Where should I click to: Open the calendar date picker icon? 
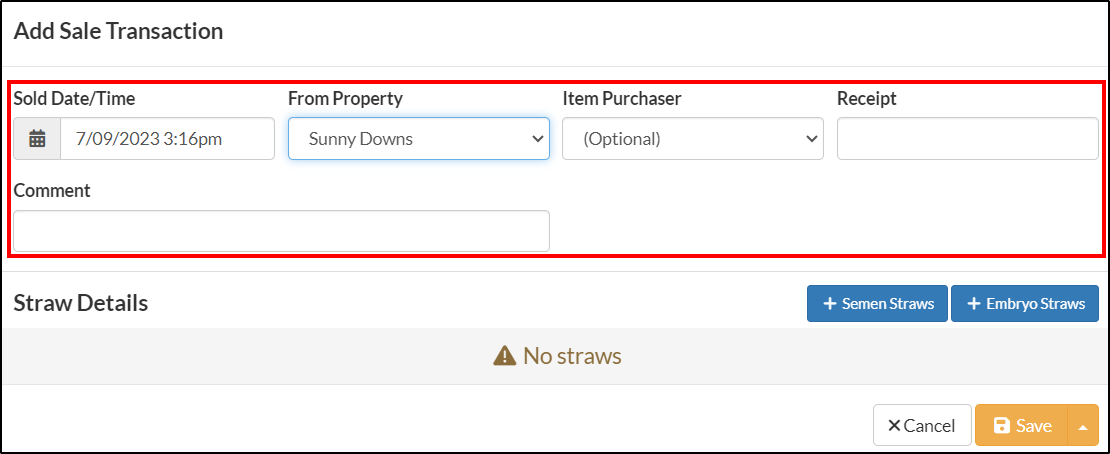[x=37, y=139]
